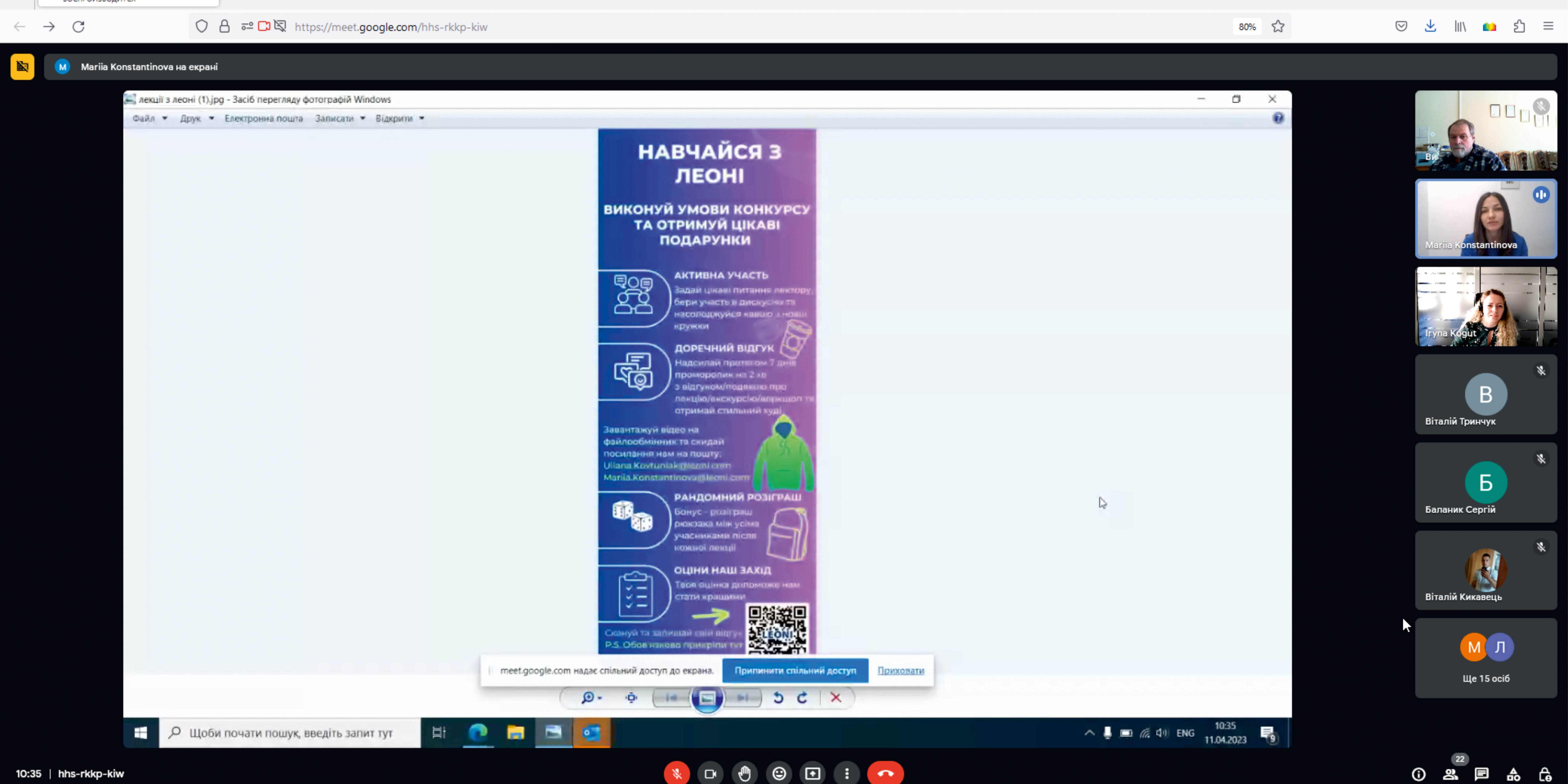Image resolution: width=1568 pixels, height=784 pixels.
Task: Expand Firefox application menu
Action: (1548, 26)
